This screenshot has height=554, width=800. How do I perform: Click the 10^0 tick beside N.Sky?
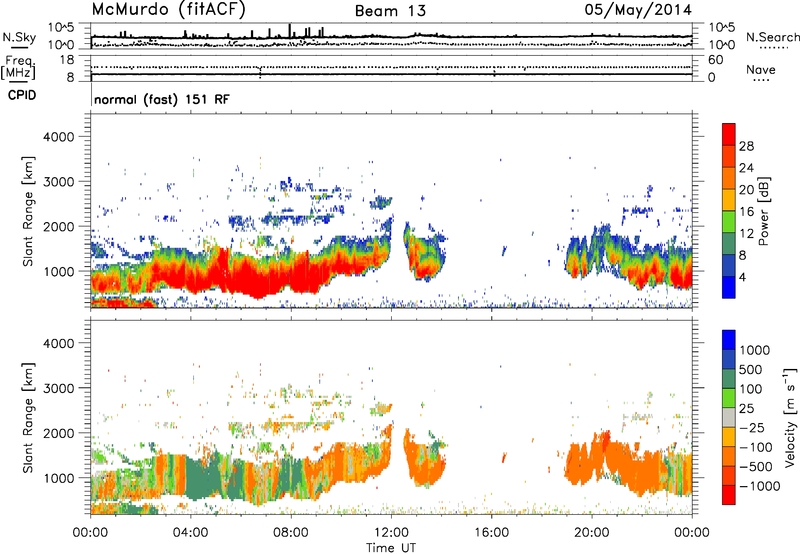tap(62, 45)
